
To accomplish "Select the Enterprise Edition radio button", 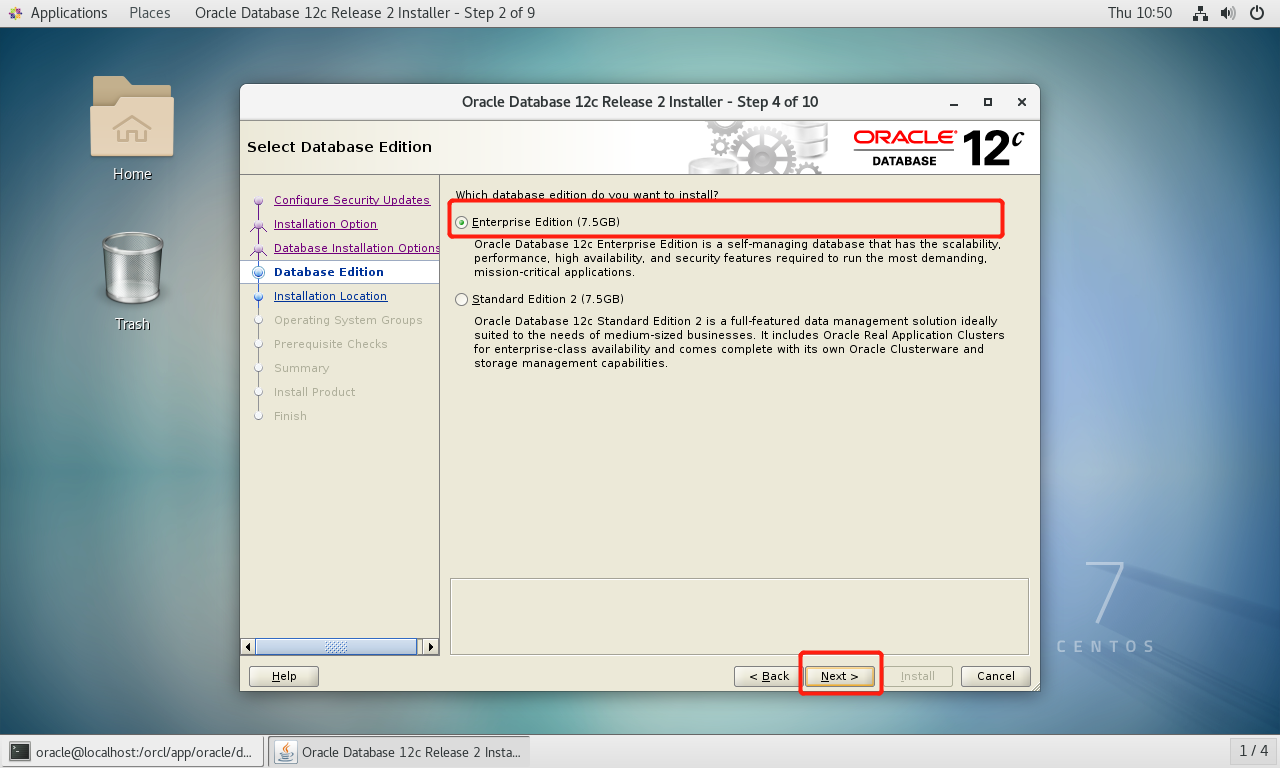I will [461, 222].
